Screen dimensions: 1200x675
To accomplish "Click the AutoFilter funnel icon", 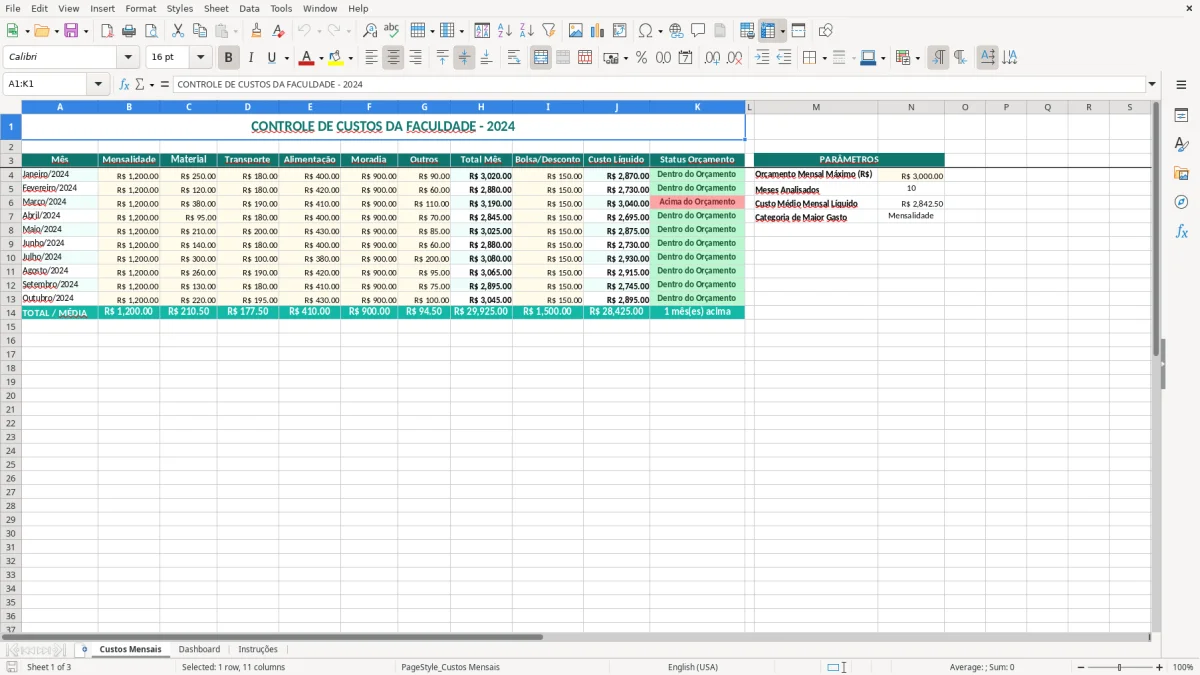I will (549, 31).
